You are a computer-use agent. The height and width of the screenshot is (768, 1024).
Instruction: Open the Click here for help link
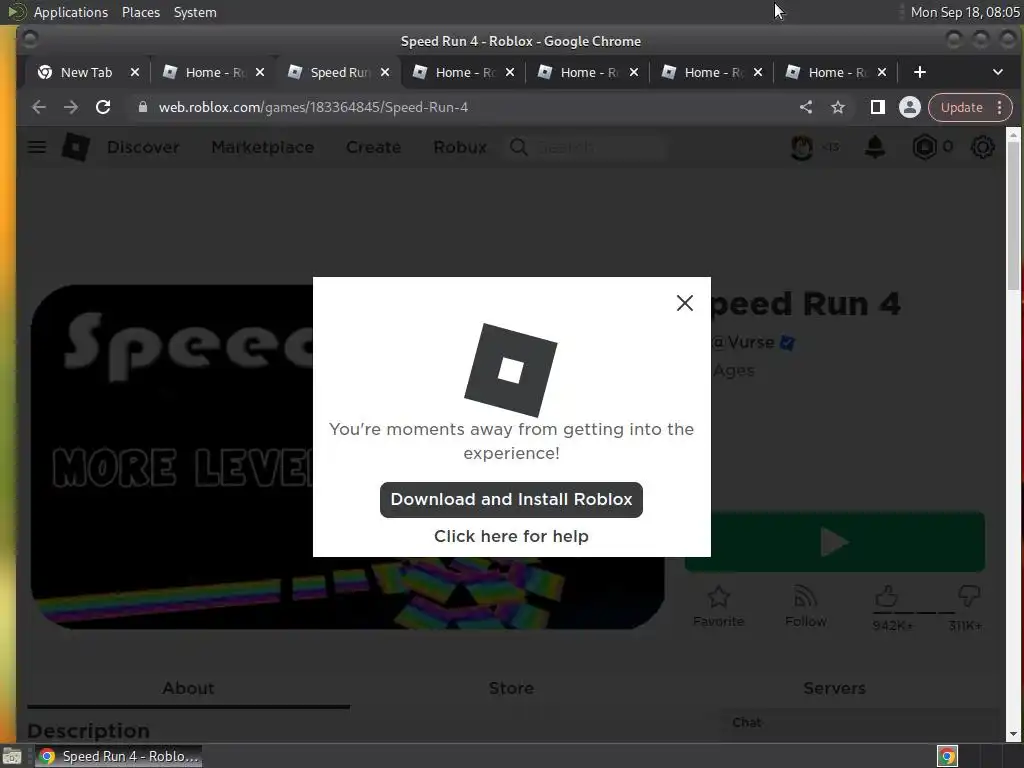[511, 536]
